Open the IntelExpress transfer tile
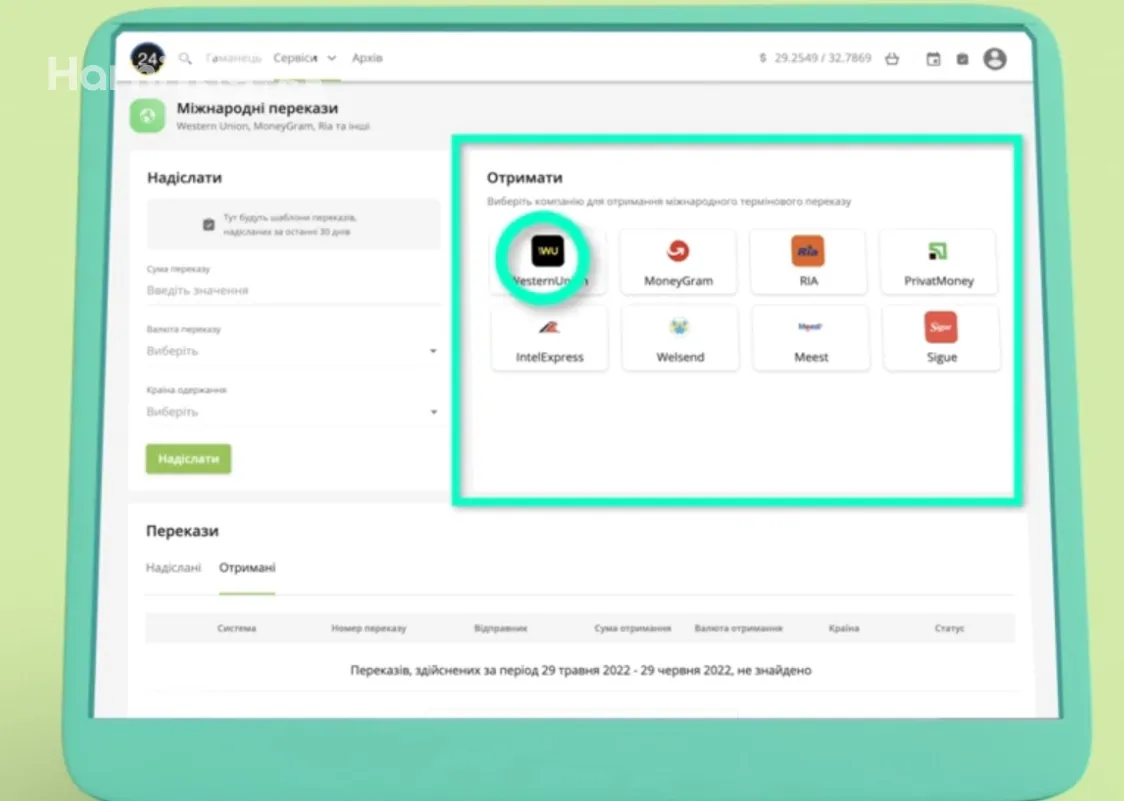1124x801 pixels. tap(549, 339)
